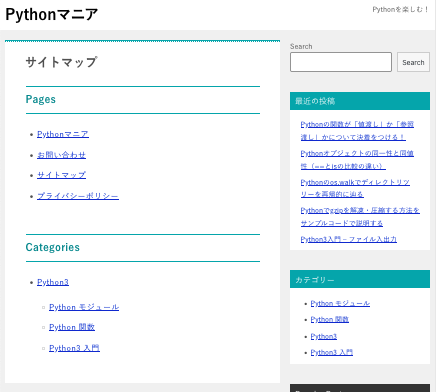Open the お問い合わせ page link
This screenshot has width=436, height=392.
tap(61, 155)
